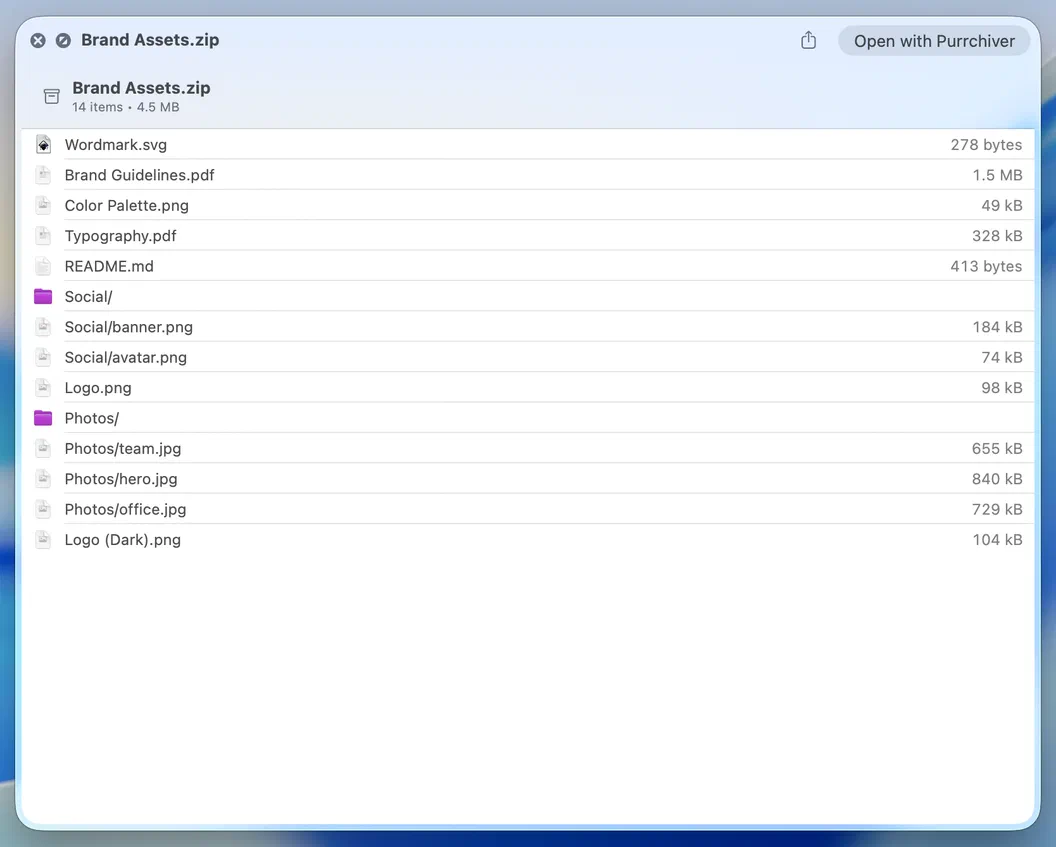
Task: Click the Logo.png file icon
Action: 43,388
